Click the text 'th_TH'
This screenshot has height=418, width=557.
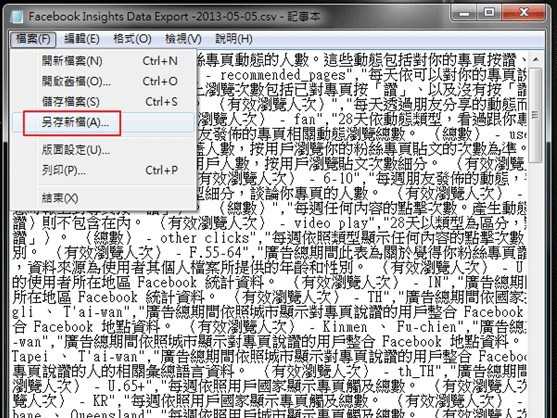point(416,371)
